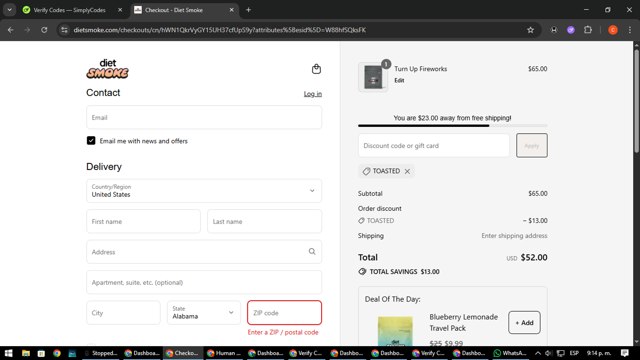Screen dimensions: 640x360
Task: Click the browser address bar URL
Action: (x=220, y=30)
